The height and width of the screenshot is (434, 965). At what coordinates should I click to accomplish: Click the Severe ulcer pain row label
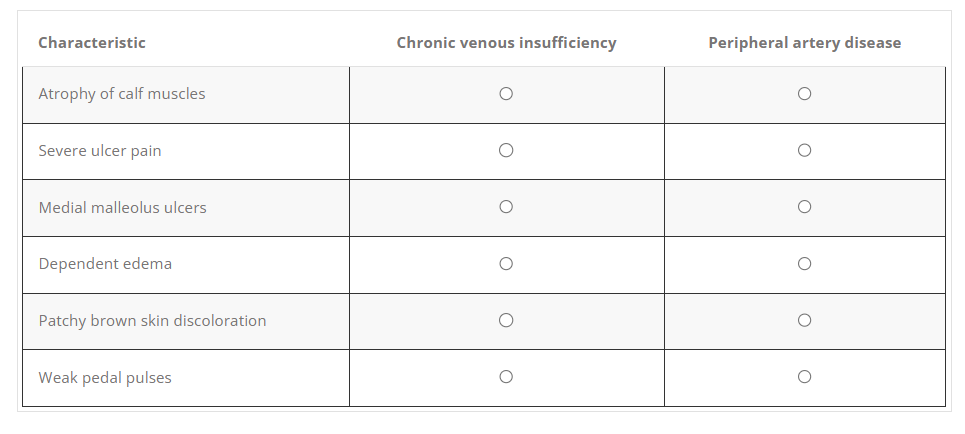pos(100,151)
